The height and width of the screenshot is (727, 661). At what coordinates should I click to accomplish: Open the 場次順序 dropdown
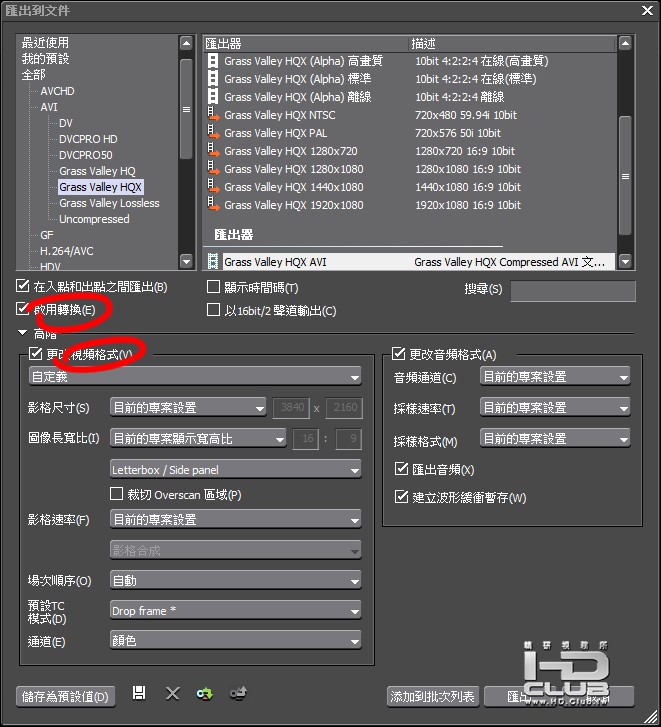(235, 580)
